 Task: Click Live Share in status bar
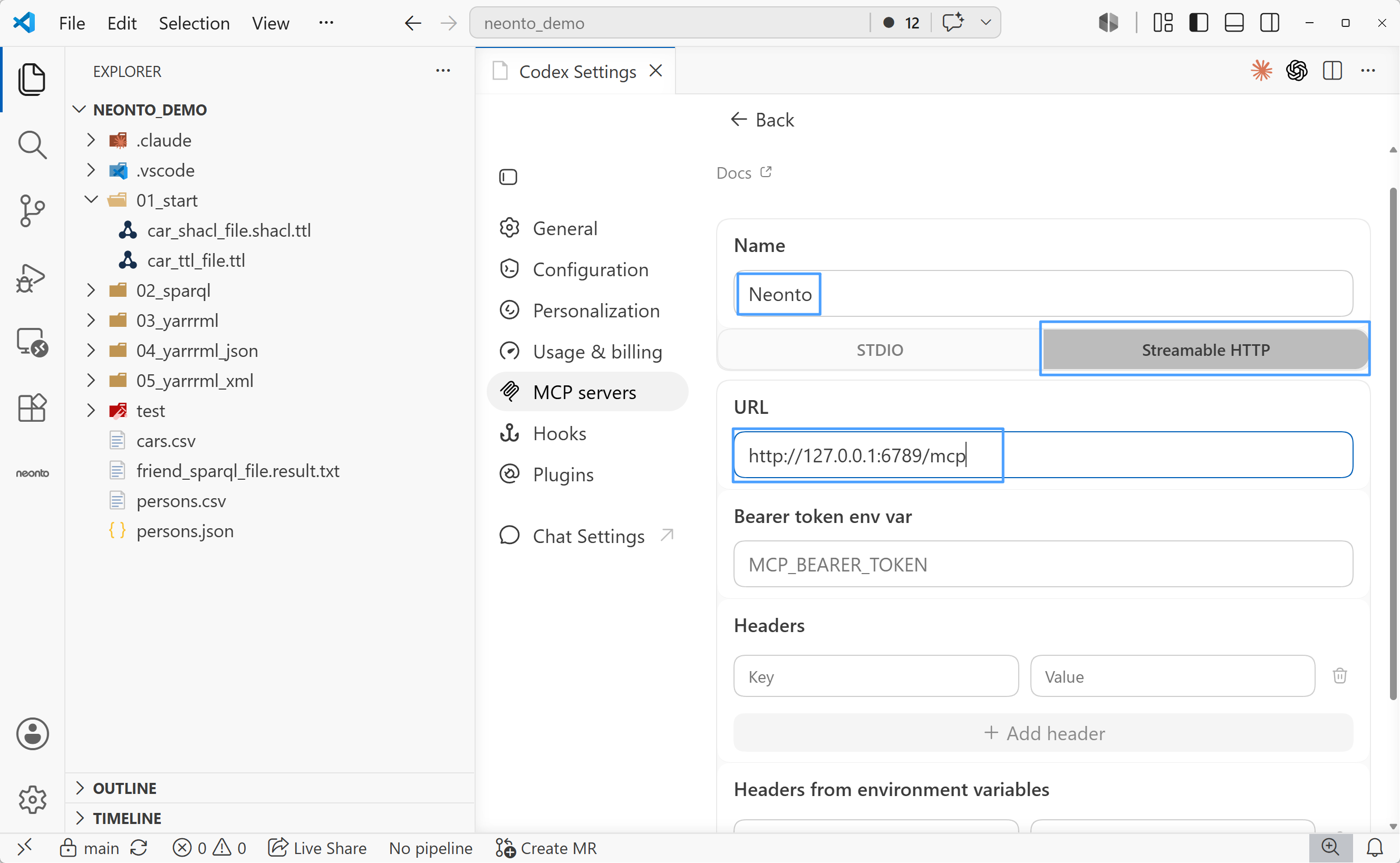coord(317,848)
